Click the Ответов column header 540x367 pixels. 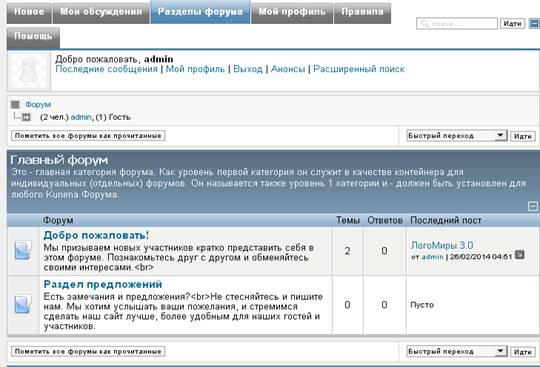(x=385, y=220)
